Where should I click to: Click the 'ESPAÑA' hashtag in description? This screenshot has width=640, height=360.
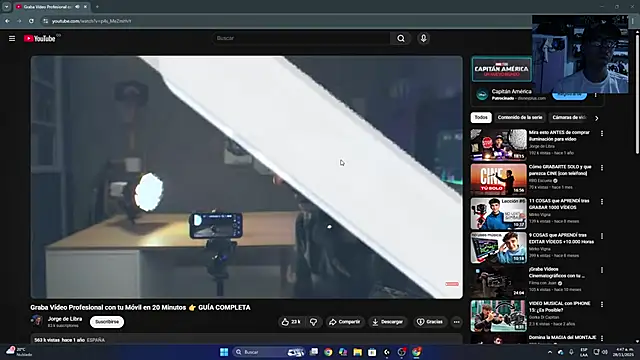point(96,340)
